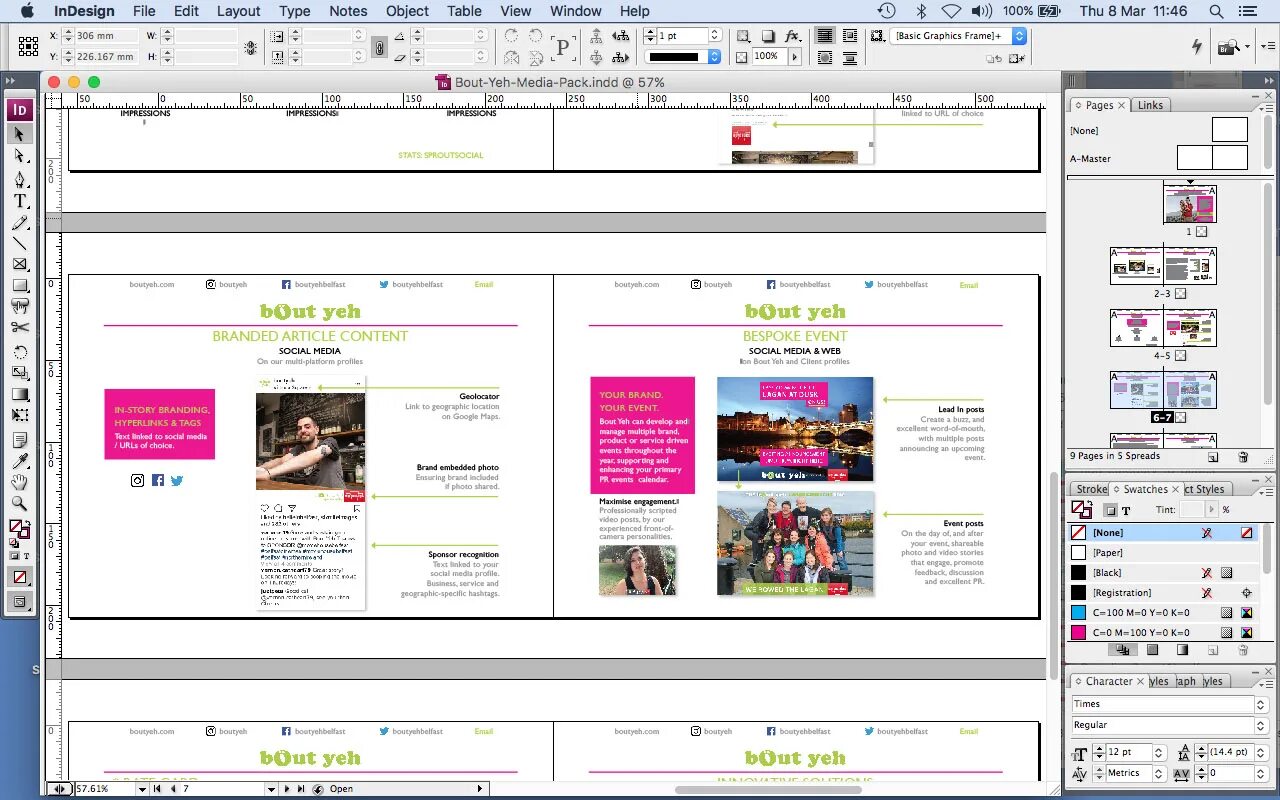Image resolution: width=1280 pixels, height=800 pixels.
Task: Open page number dropdown in status bar
Action: click(x=271, y=789)
